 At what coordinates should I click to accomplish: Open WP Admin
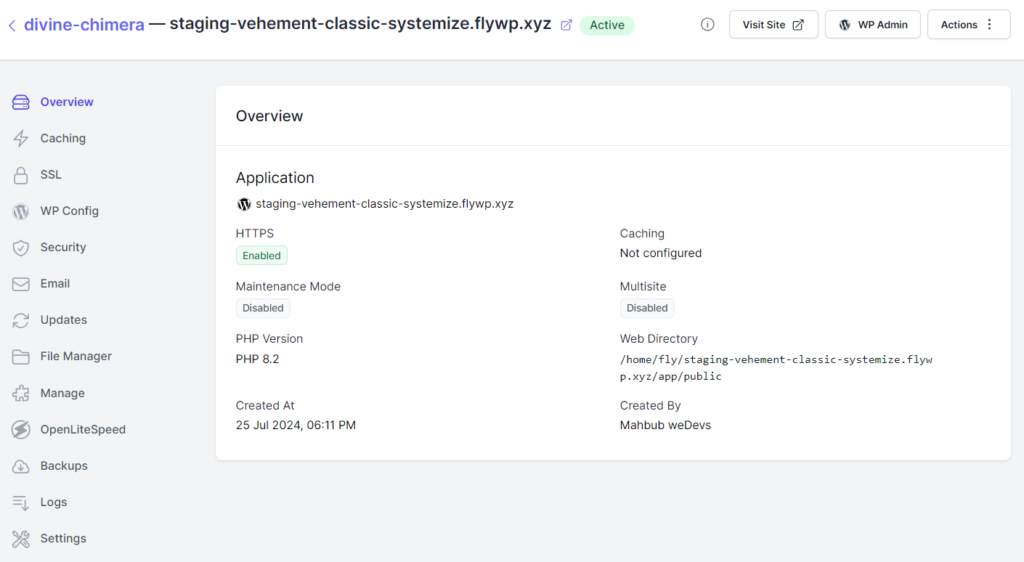tap(872, 25)
